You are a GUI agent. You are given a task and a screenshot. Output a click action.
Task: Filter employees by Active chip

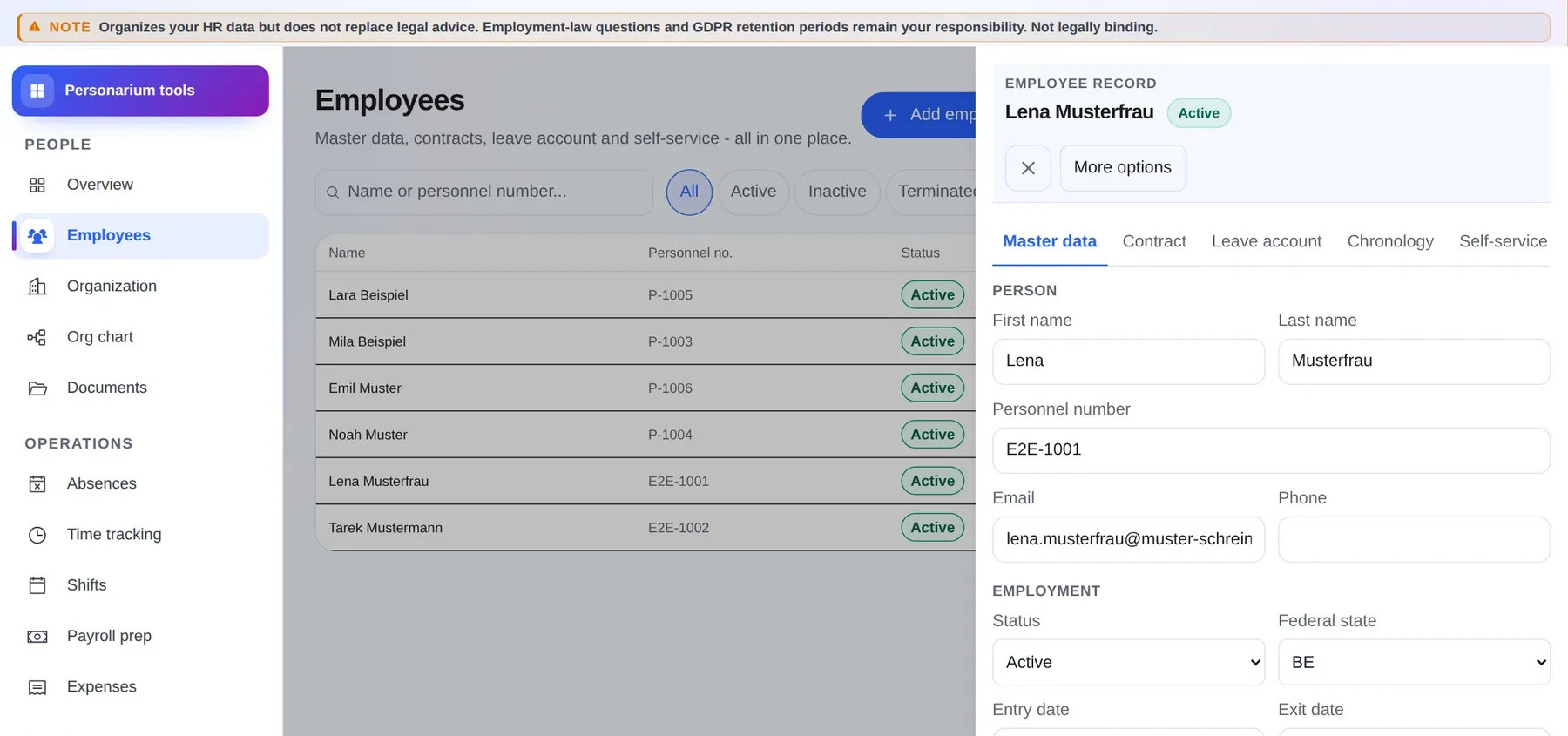(754, 192)
